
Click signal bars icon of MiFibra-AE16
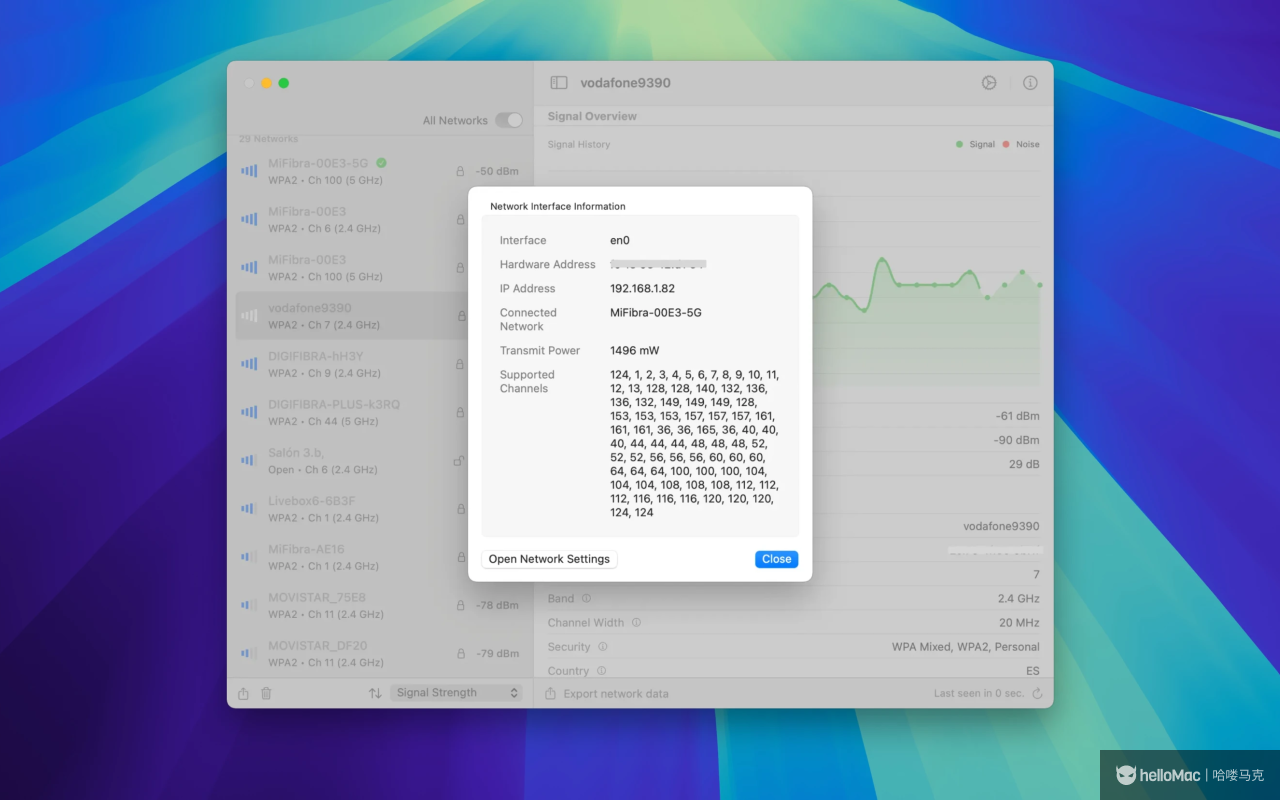pyautogui.click(x=249, y=557)
